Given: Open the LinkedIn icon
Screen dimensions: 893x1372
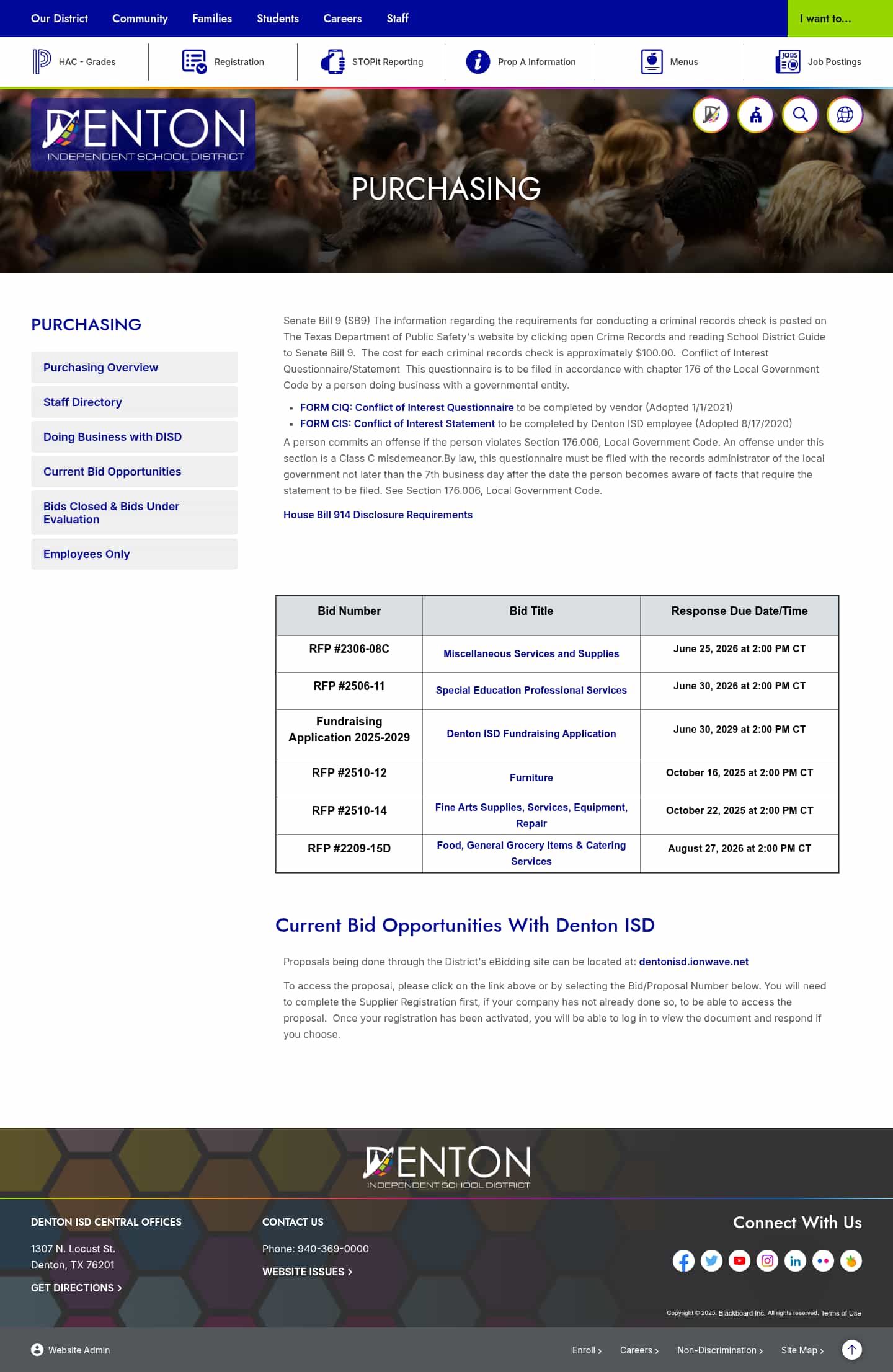Looking at the screenshot, I should tap(795, 1260).
